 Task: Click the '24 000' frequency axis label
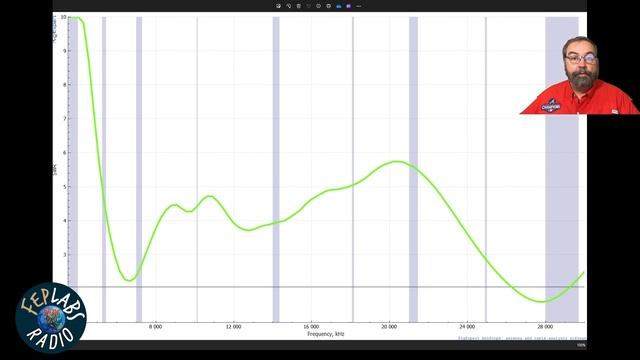coord(467,327)
